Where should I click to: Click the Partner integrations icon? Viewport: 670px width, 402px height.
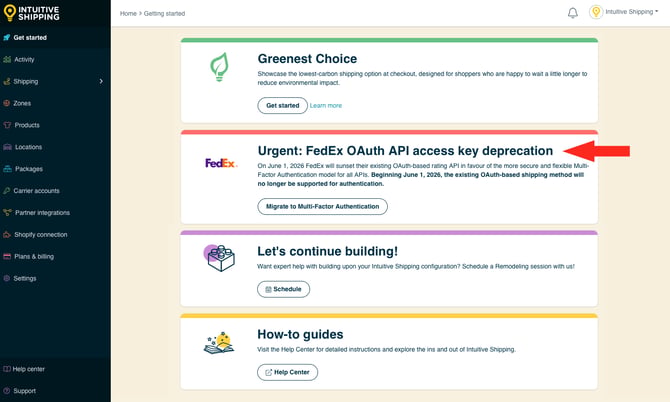pos(7,212)
